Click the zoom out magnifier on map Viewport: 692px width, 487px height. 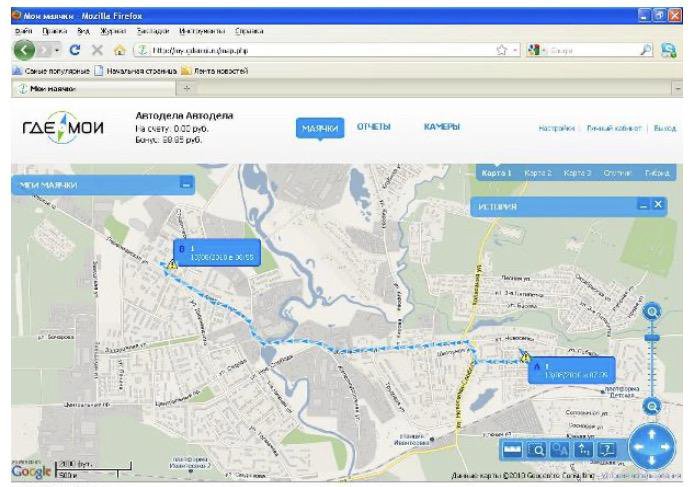[653, 406]
